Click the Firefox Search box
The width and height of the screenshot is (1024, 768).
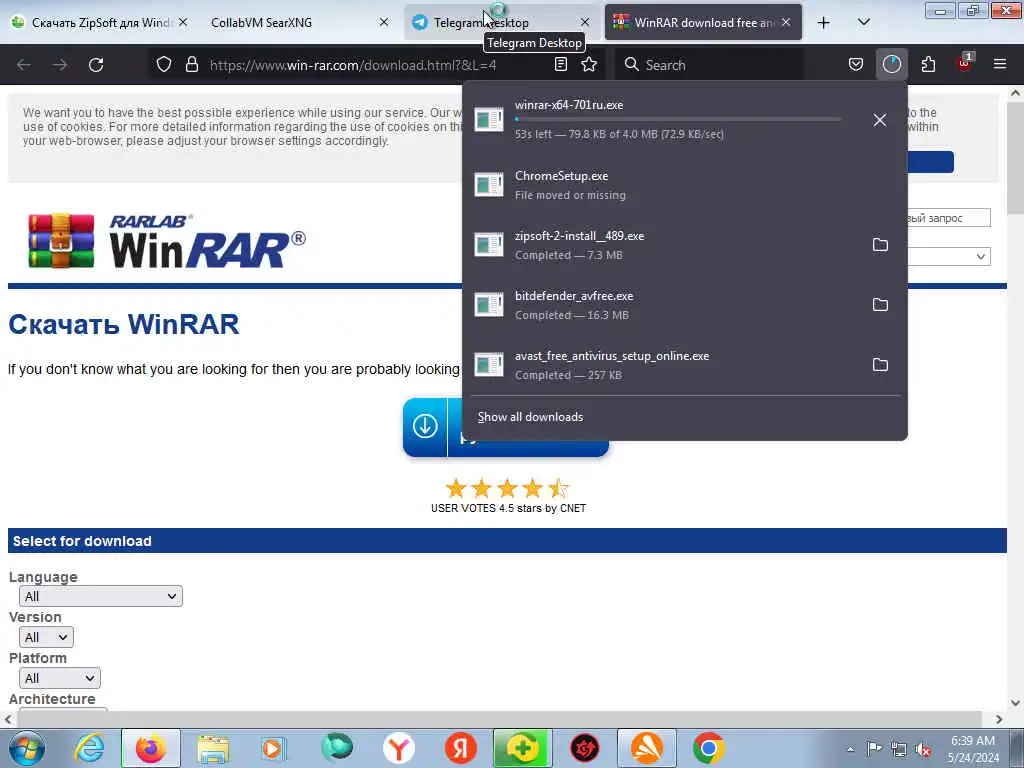click(709, 65)
